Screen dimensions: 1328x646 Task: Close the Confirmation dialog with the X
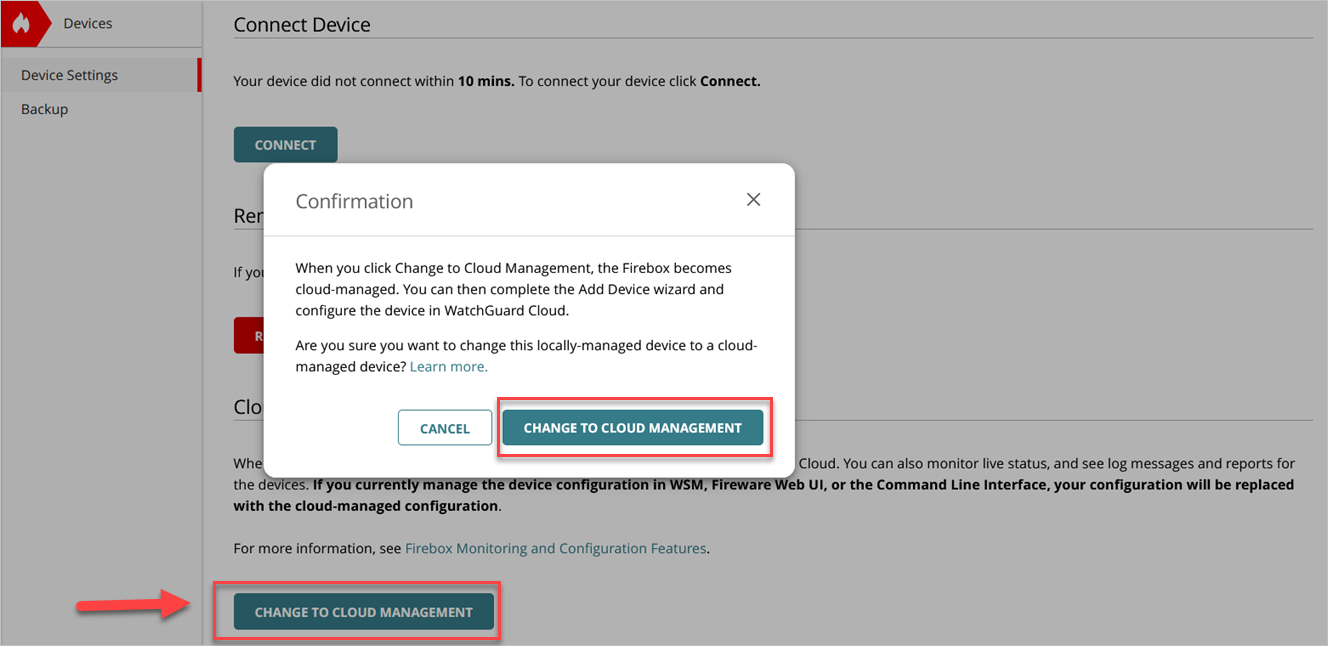coord(753,199)
